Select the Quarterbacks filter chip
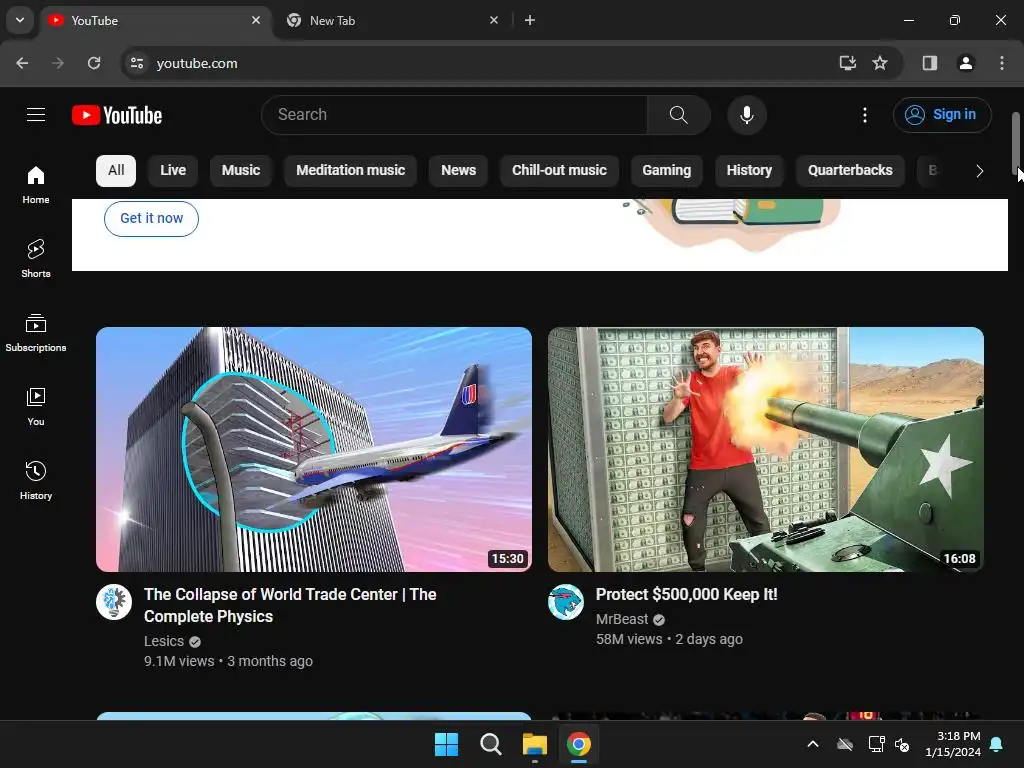Viewport: 1024px width, 768px height. point(850,170)
